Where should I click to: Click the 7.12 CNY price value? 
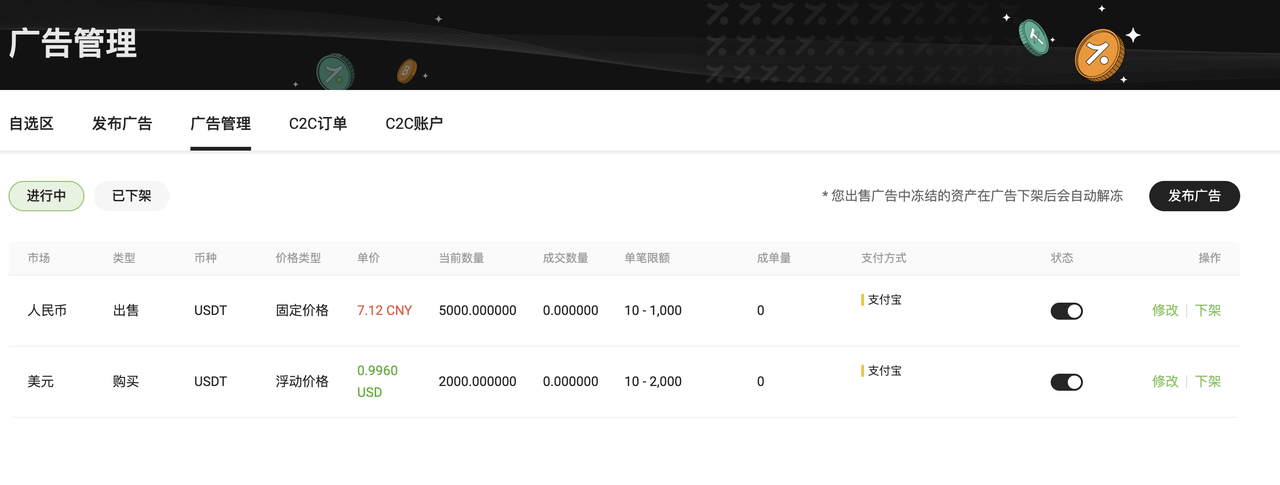384,311
